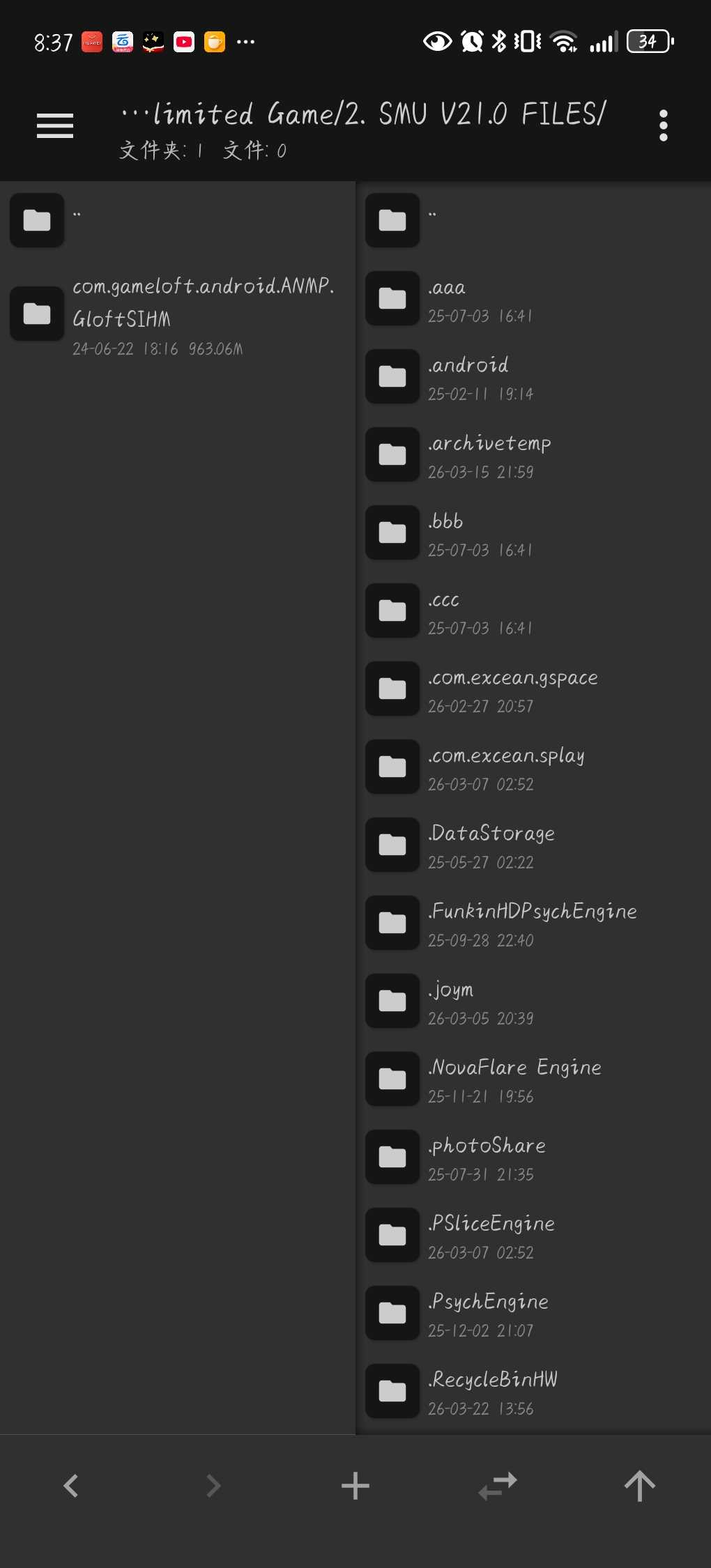Screen dimensions: 711x1568
Task: Tap the .PSliceEngine folder icon
Action: (x=392, y=1235)
